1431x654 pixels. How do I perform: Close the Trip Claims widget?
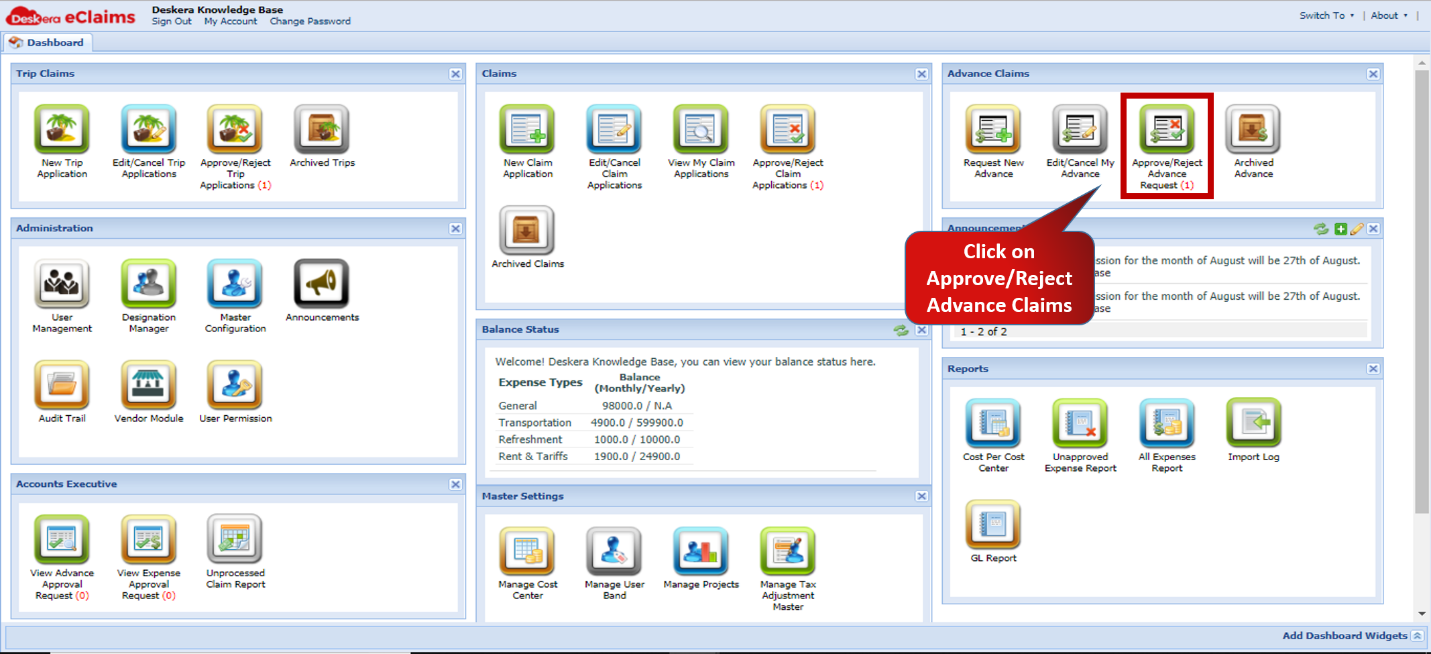coord(456,74)
